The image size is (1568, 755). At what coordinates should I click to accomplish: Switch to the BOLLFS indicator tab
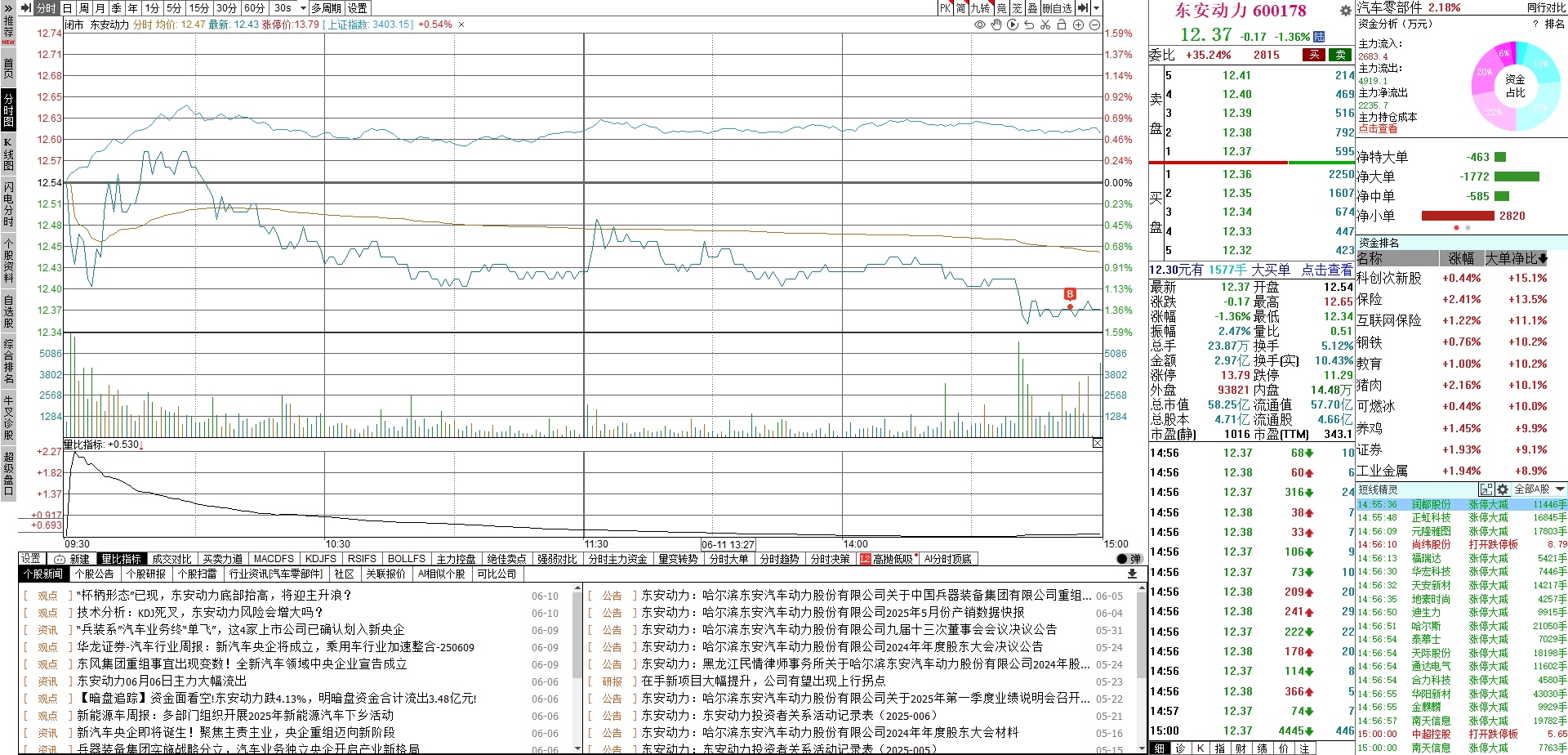[407, 559]
